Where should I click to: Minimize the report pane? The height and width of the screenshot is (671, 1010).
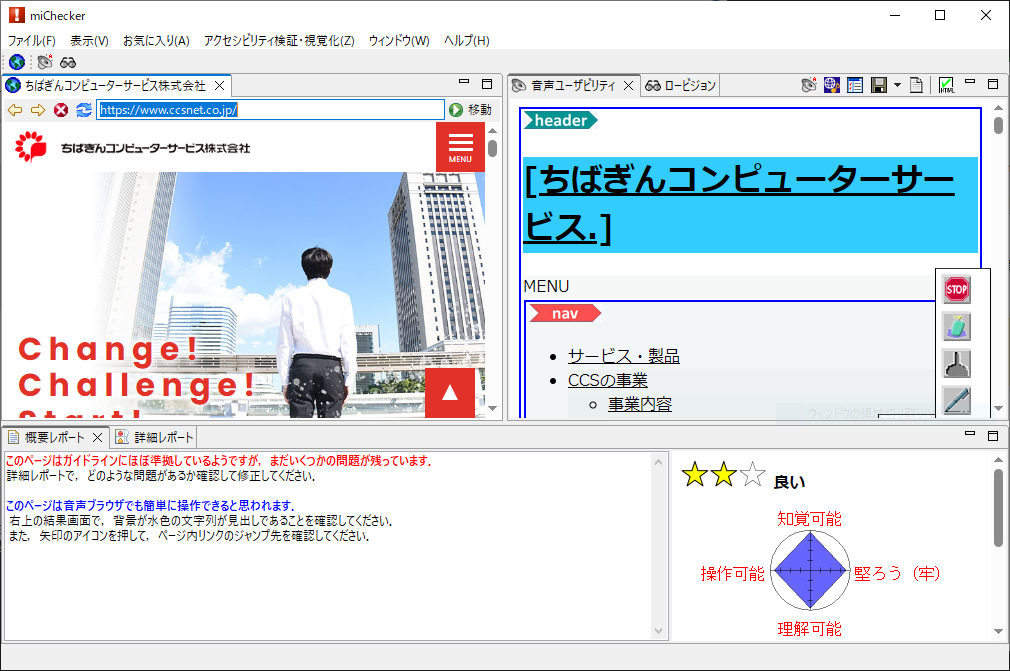point(969,435)
